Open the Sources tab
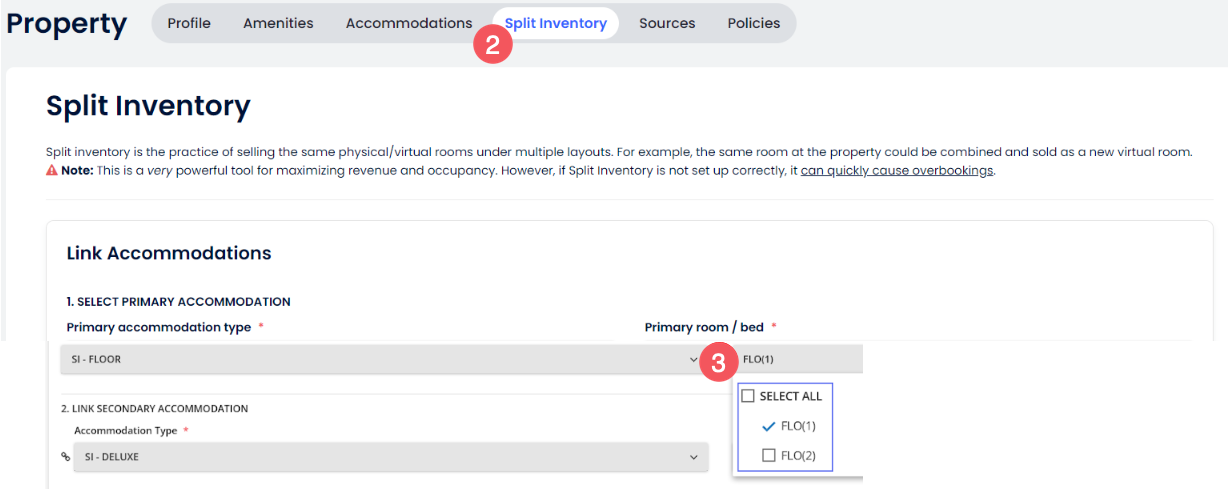Image resolution: width=1229 pixels, height=489 pixels. click(667, 23)
